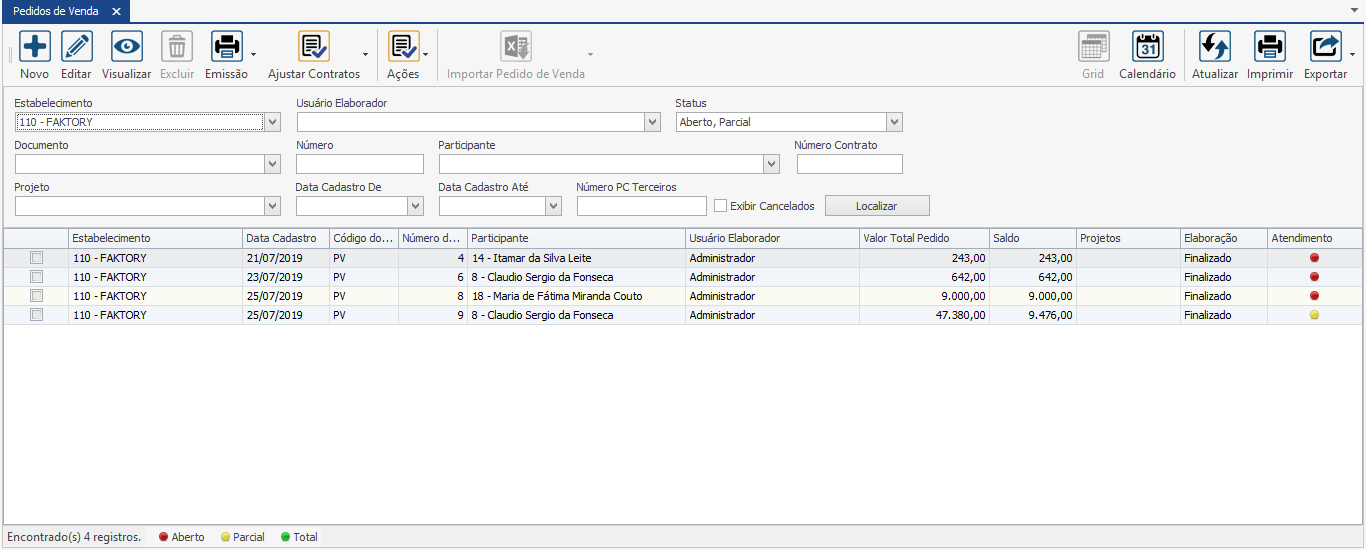
Task: Click the Exportar share icon
Action: 1326,47
